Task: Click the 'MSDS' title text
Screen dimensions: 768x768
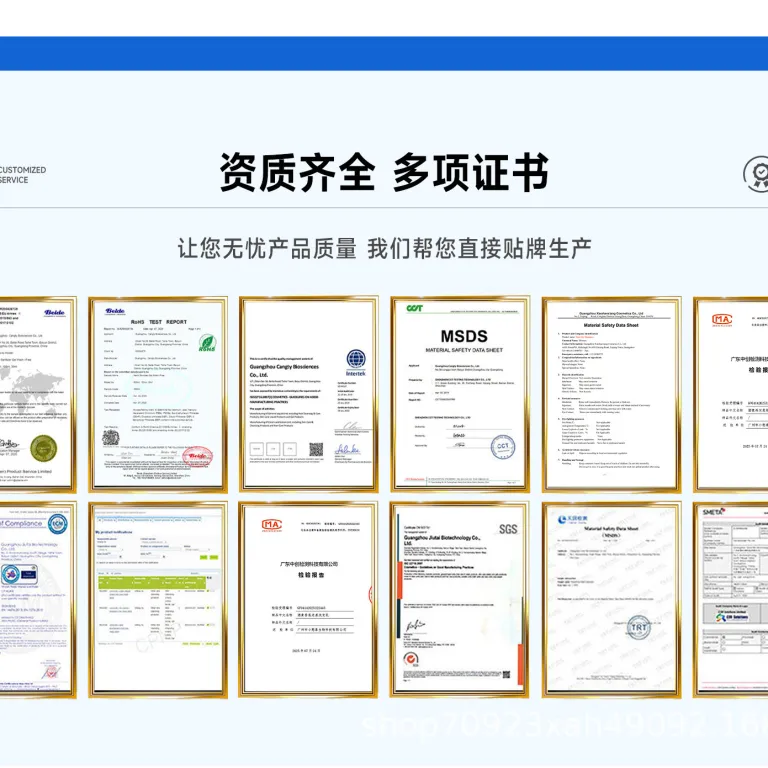Action: click(x=464, y=336)
